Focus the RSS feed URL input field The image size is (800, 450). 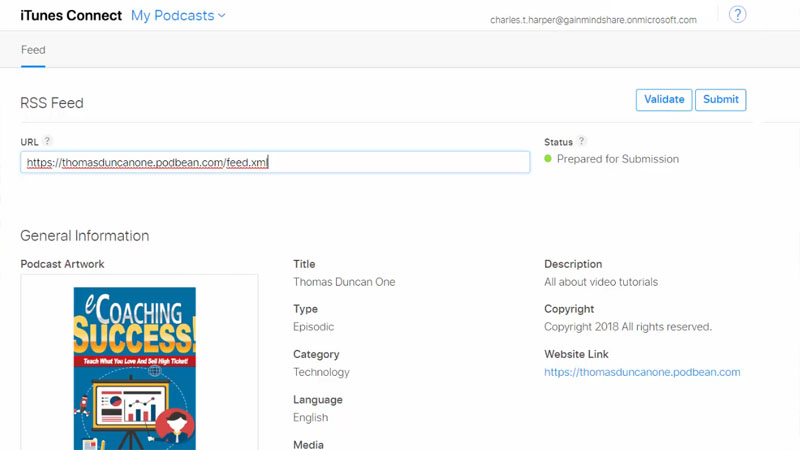pos(275,162)
